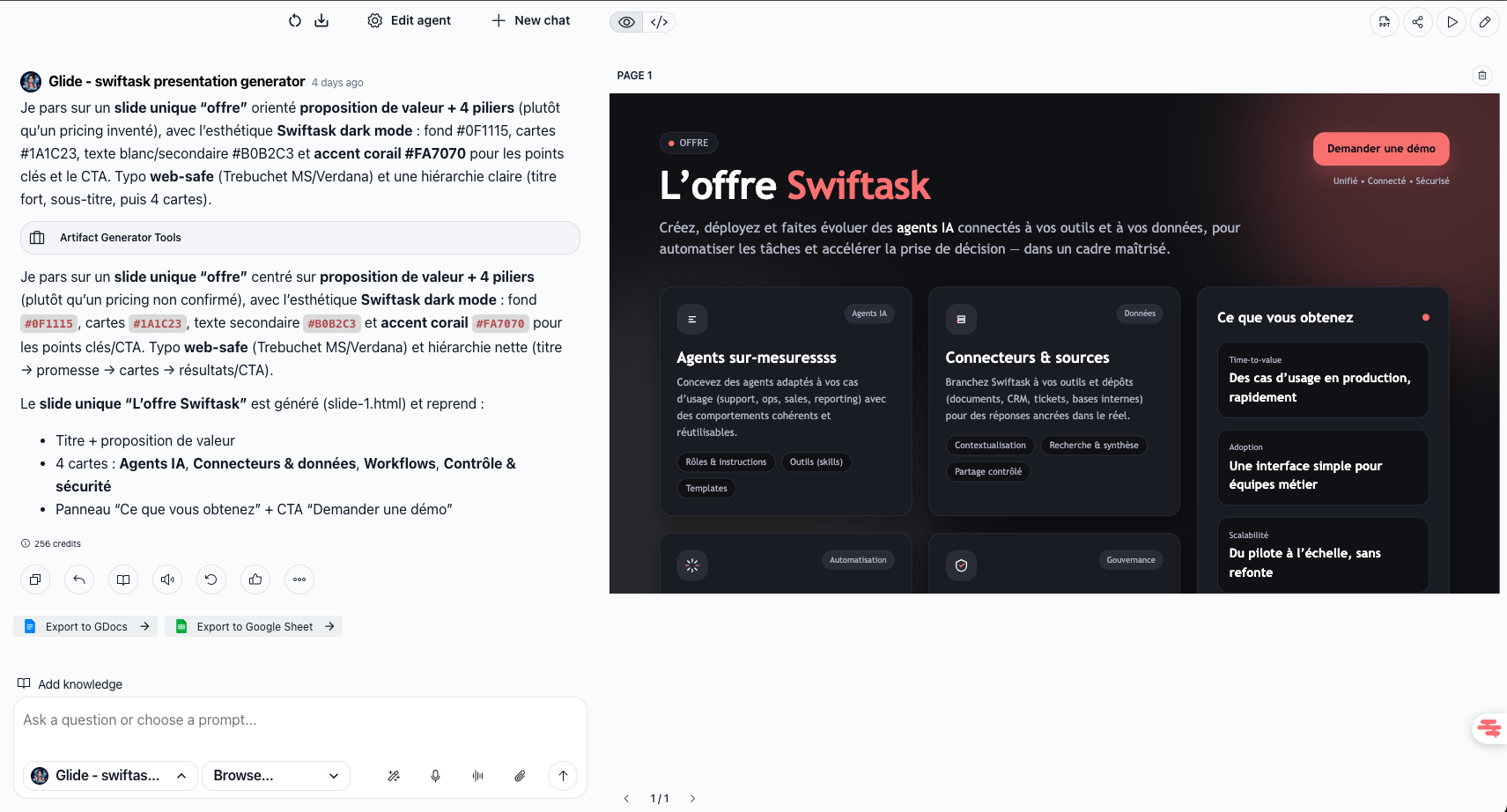This screenshot has width=1507, height=812.
Task: Click the Export to GDocs button
Action: tap(86, 627)
